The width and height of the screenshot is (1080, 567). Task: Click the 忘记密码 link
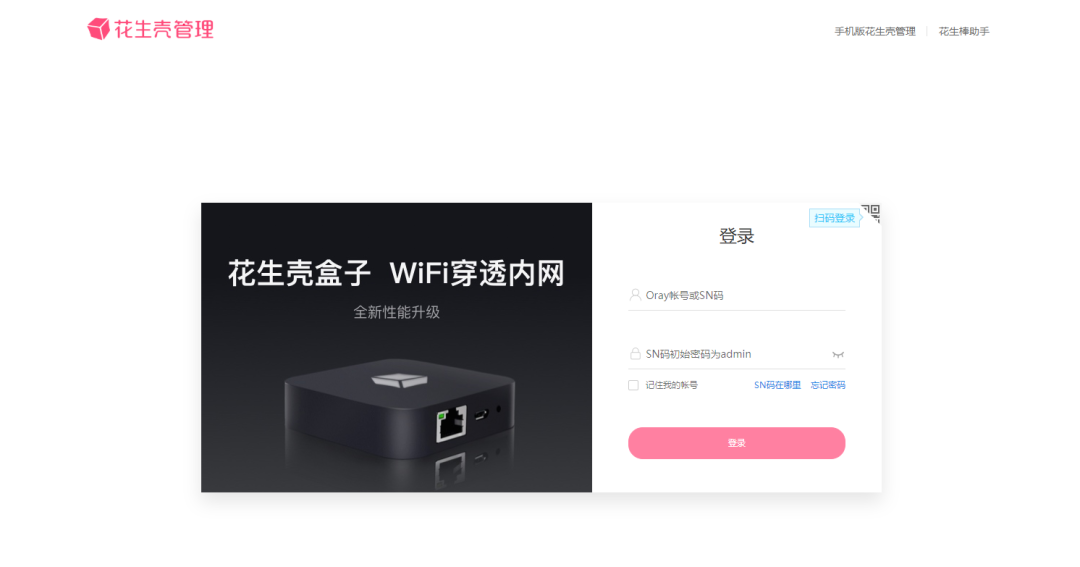point(828,385)
